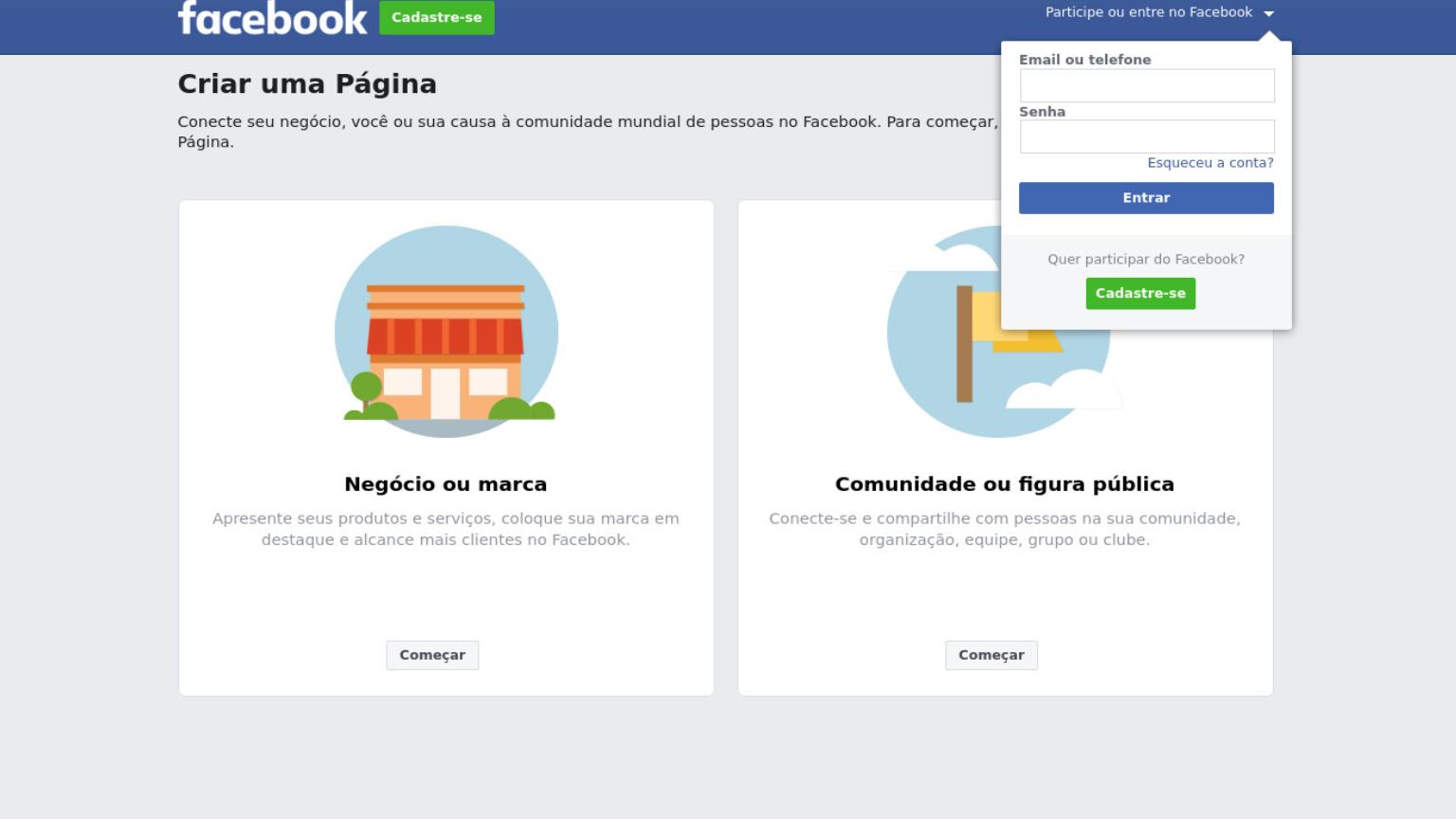Click the green Cadastre-se button in header
The height and width of the screenshot is (819, 1456).
click(437, 17)
